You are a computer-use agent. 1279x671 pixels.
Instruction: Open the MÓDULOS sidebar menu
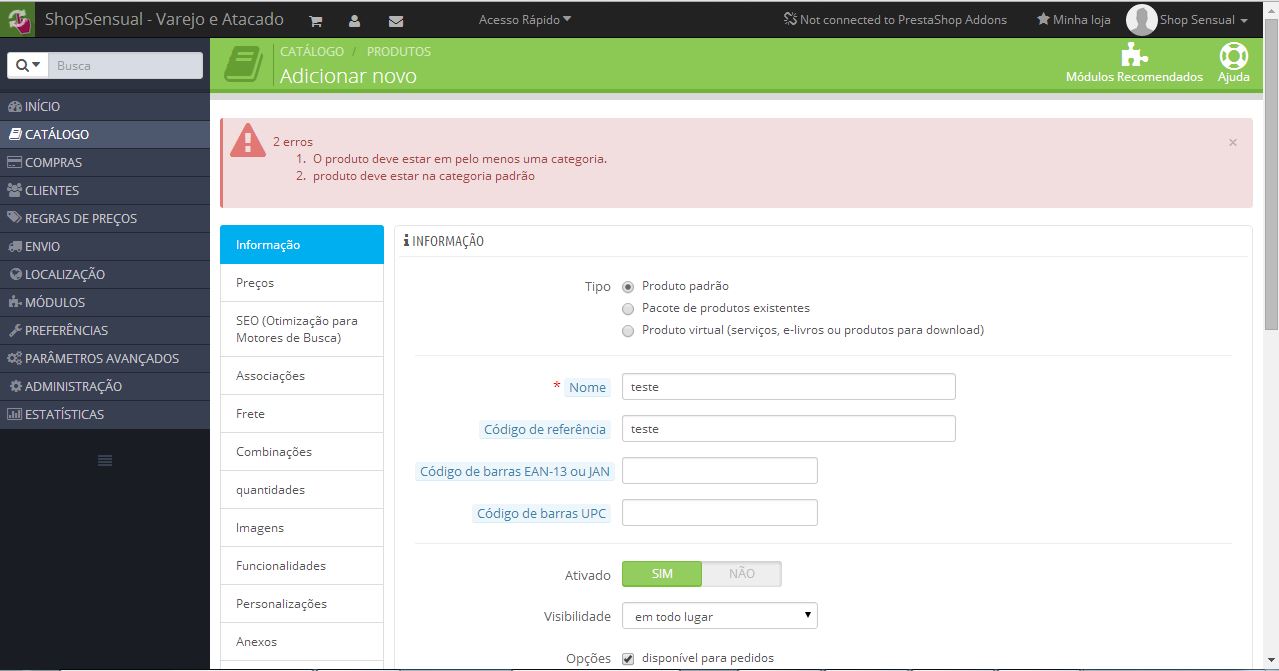105,302
